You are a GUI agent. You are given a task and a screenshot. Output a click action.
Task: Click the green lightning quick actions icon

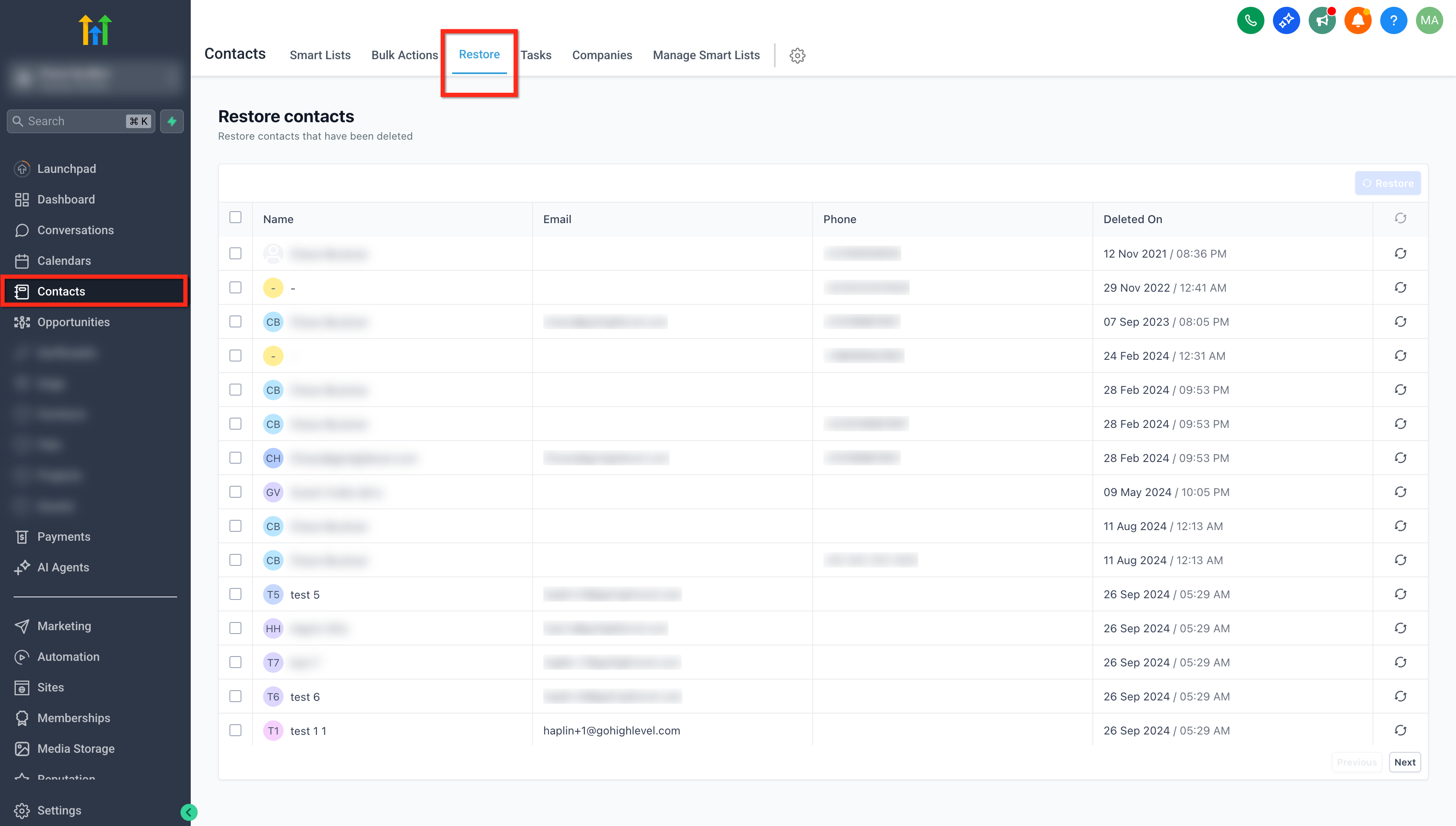coord(172,121)
